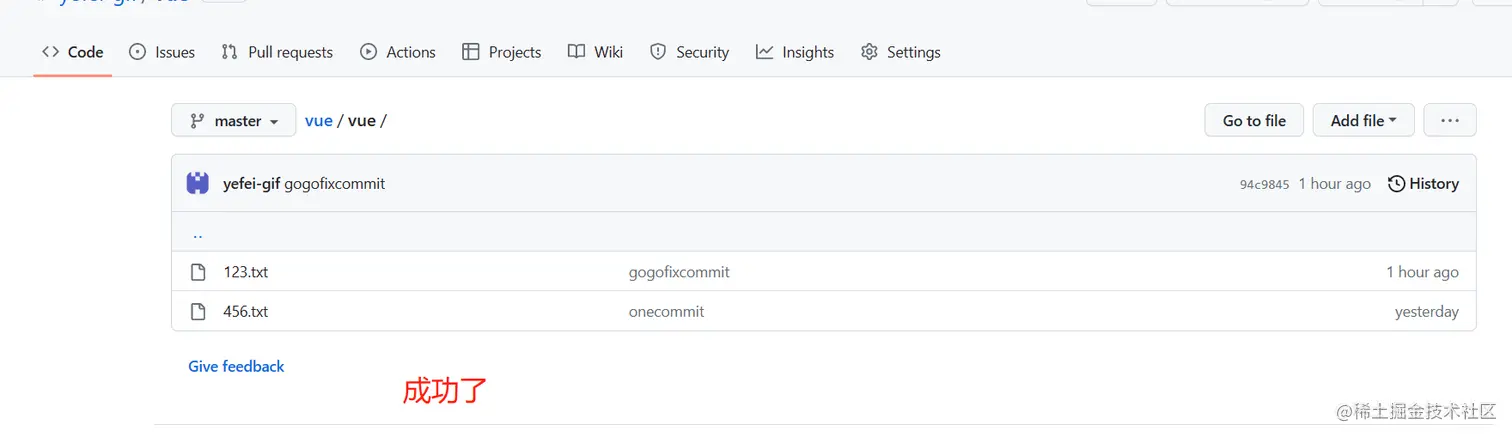Open the Actions tab

(398, 52)
